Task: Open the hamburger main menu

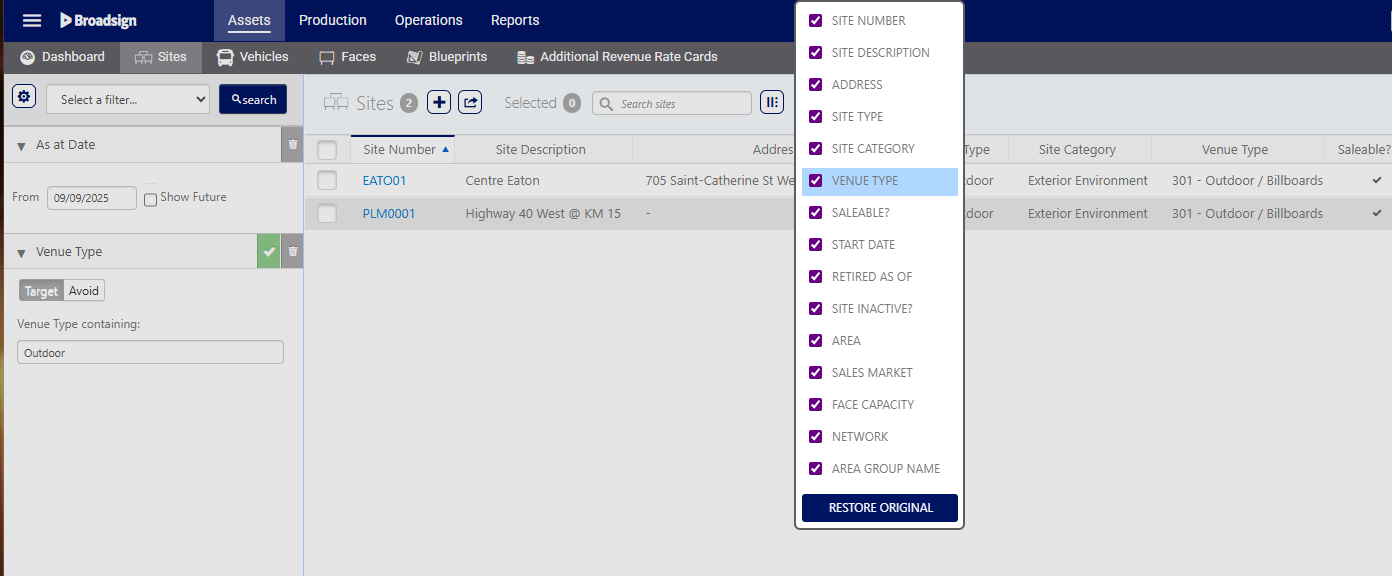Action: (32, 21)
